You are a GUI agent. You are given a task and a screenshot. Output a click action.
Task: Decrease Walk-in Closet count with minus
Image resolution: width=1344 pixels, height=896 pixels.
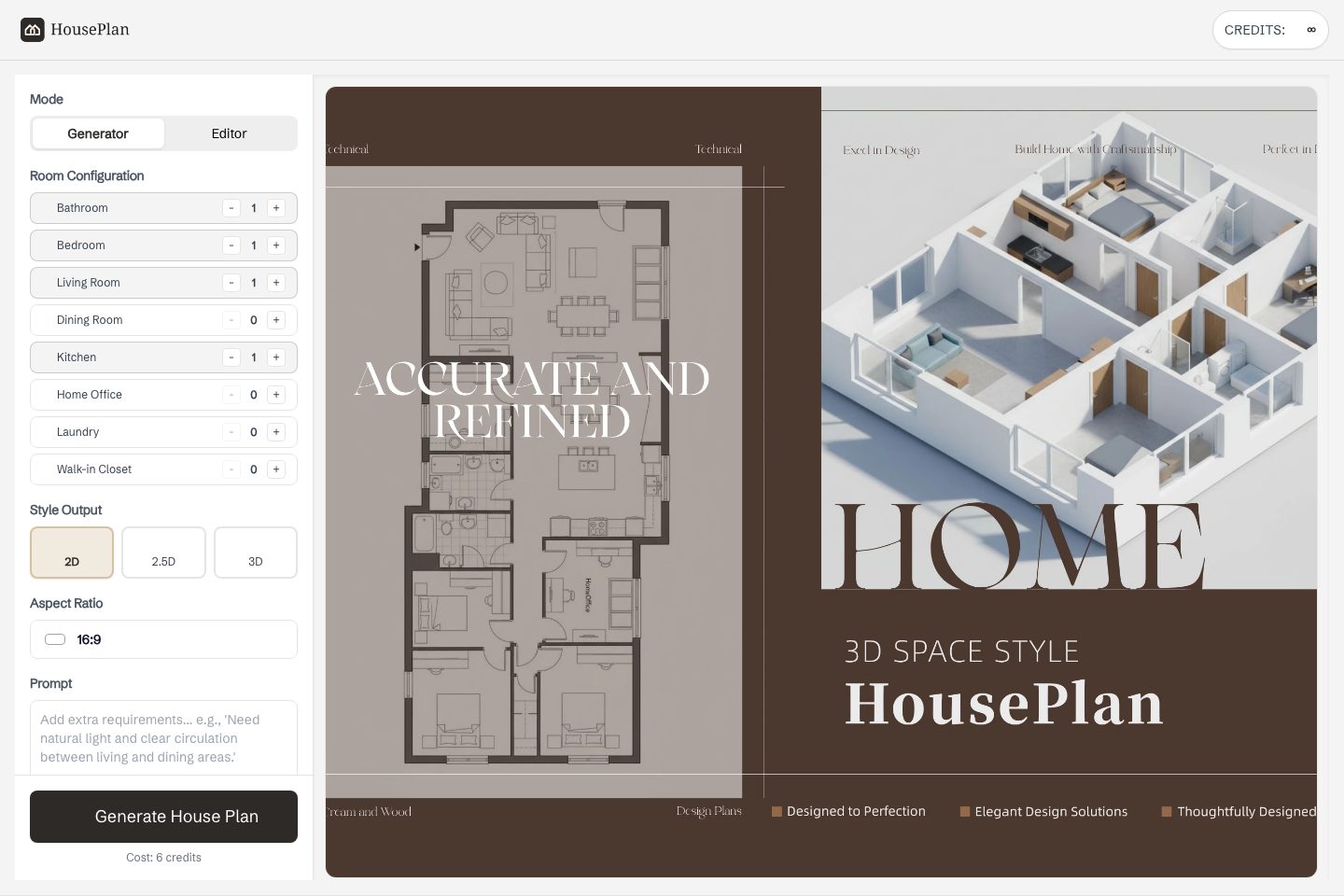[x=231, y=469]
